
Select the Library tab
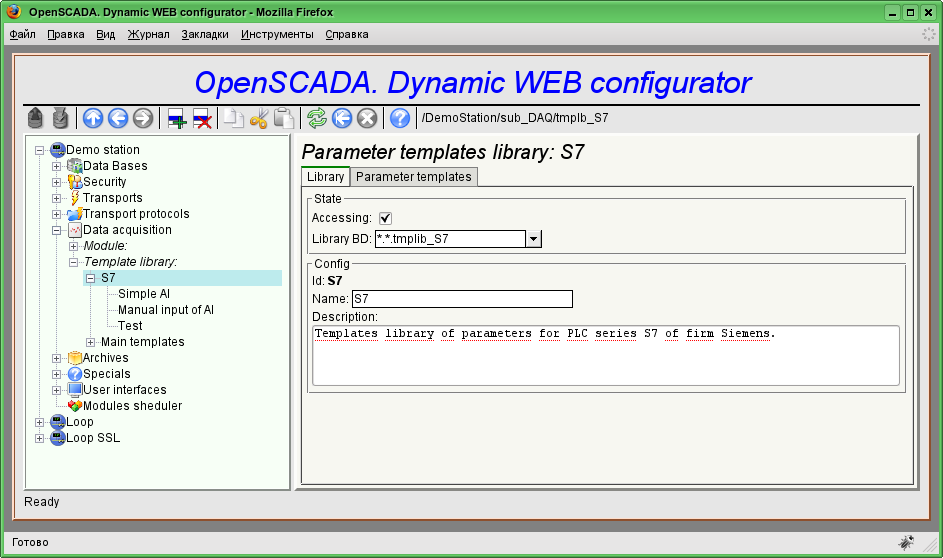coord(325,176)
